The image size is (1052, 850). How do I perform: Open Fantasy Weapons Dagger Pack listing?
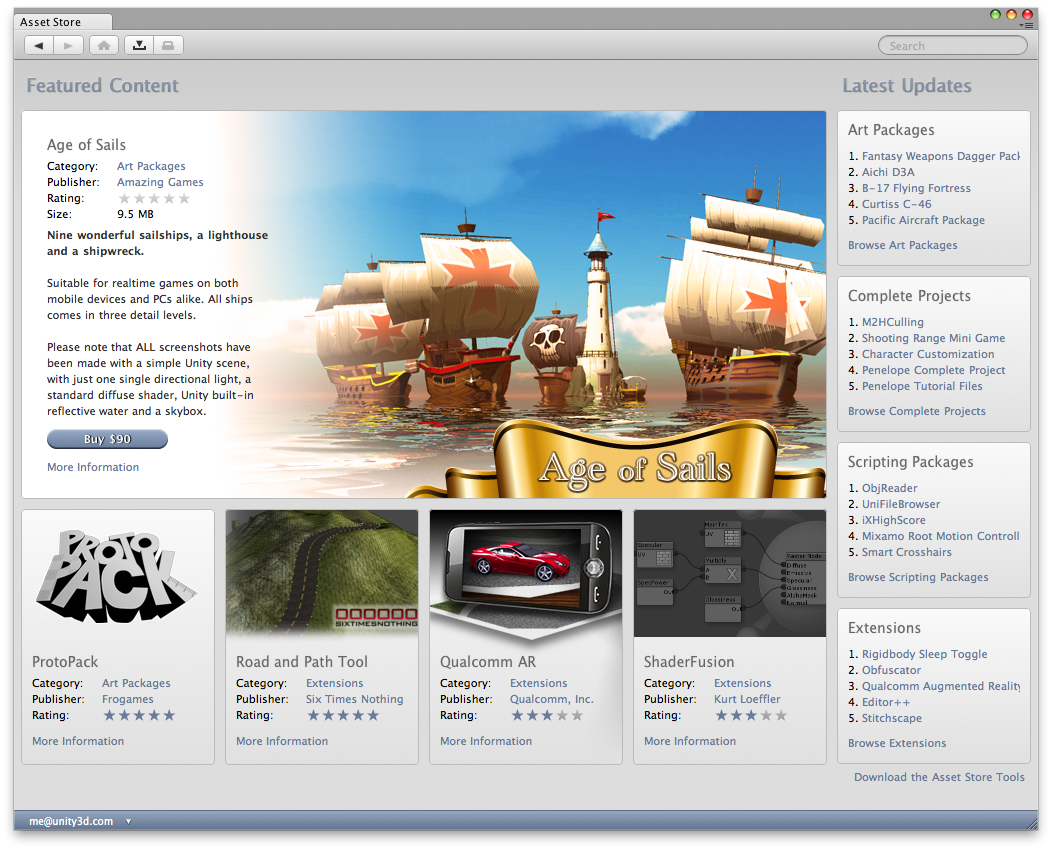coord(941,156)
